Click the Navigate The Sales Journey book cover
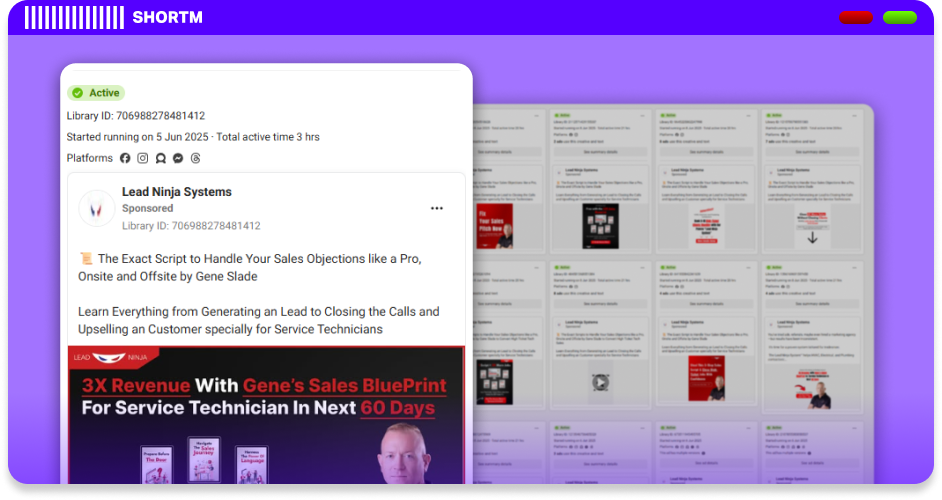Image resolution: width=942 pixels, height=500 pixels. [204, 460]
